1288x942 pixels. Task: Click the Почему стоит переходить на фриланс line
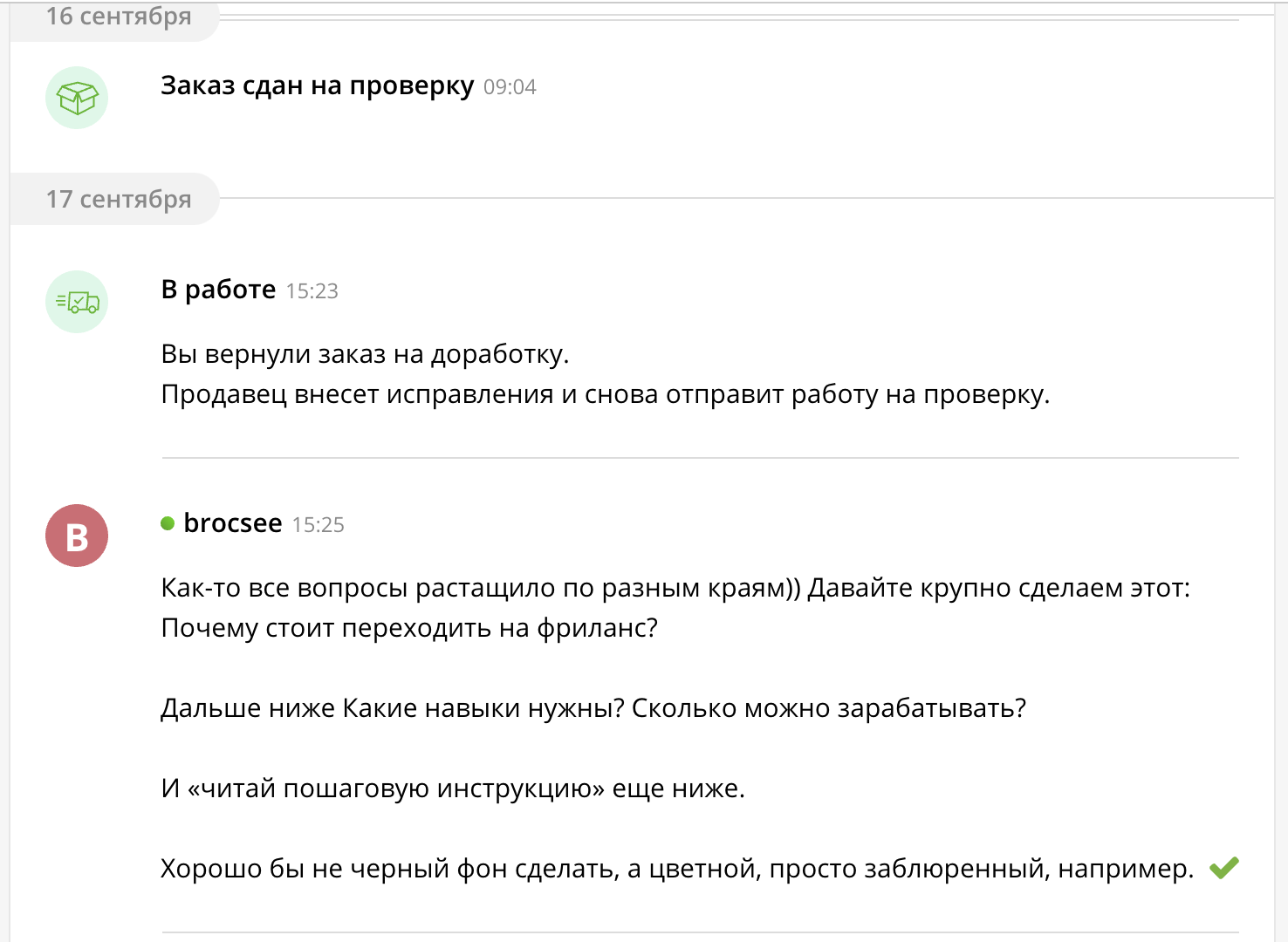coord(409,628)
